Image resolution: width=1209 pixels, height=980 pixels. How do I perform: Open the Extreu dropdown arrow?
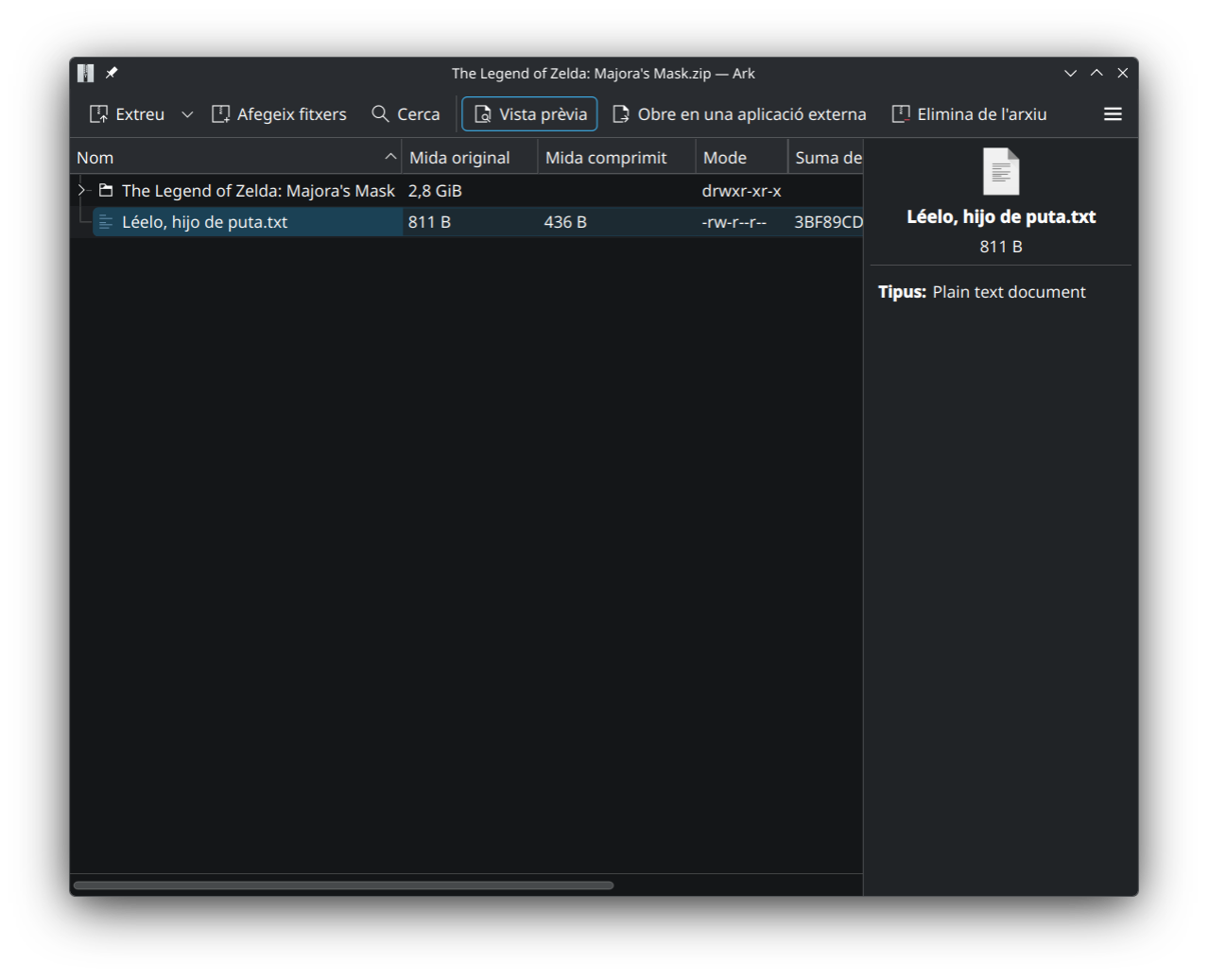click(187, 114)
